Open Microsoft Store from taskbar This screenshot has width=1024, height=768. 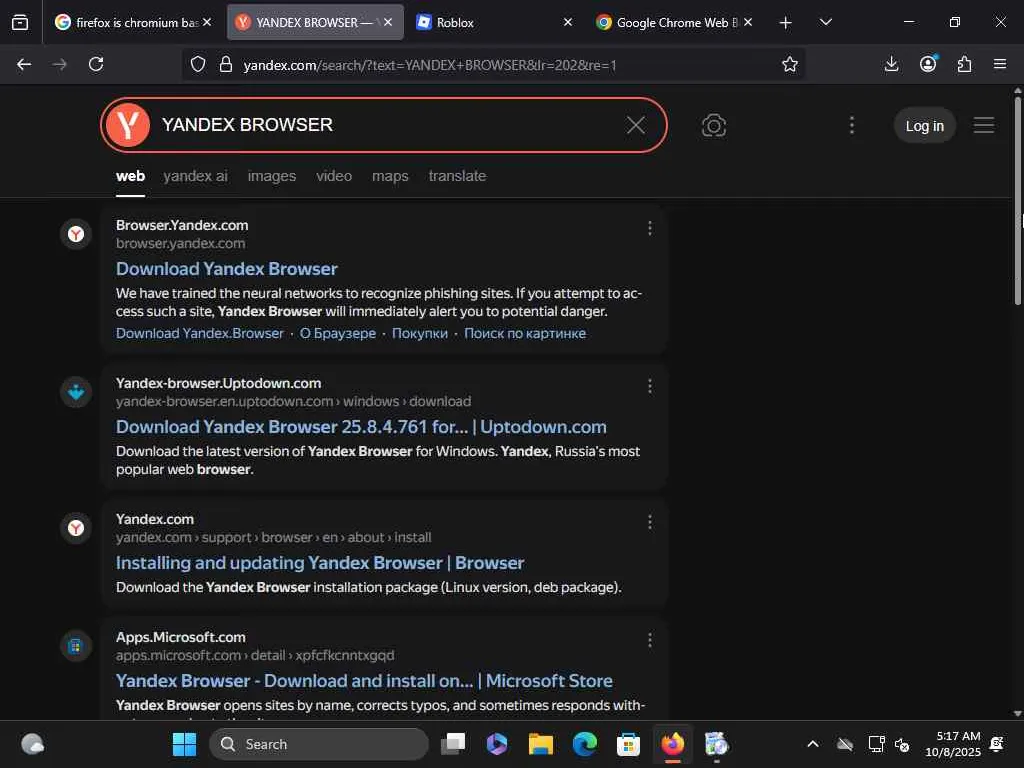click(x=628, y=744)
